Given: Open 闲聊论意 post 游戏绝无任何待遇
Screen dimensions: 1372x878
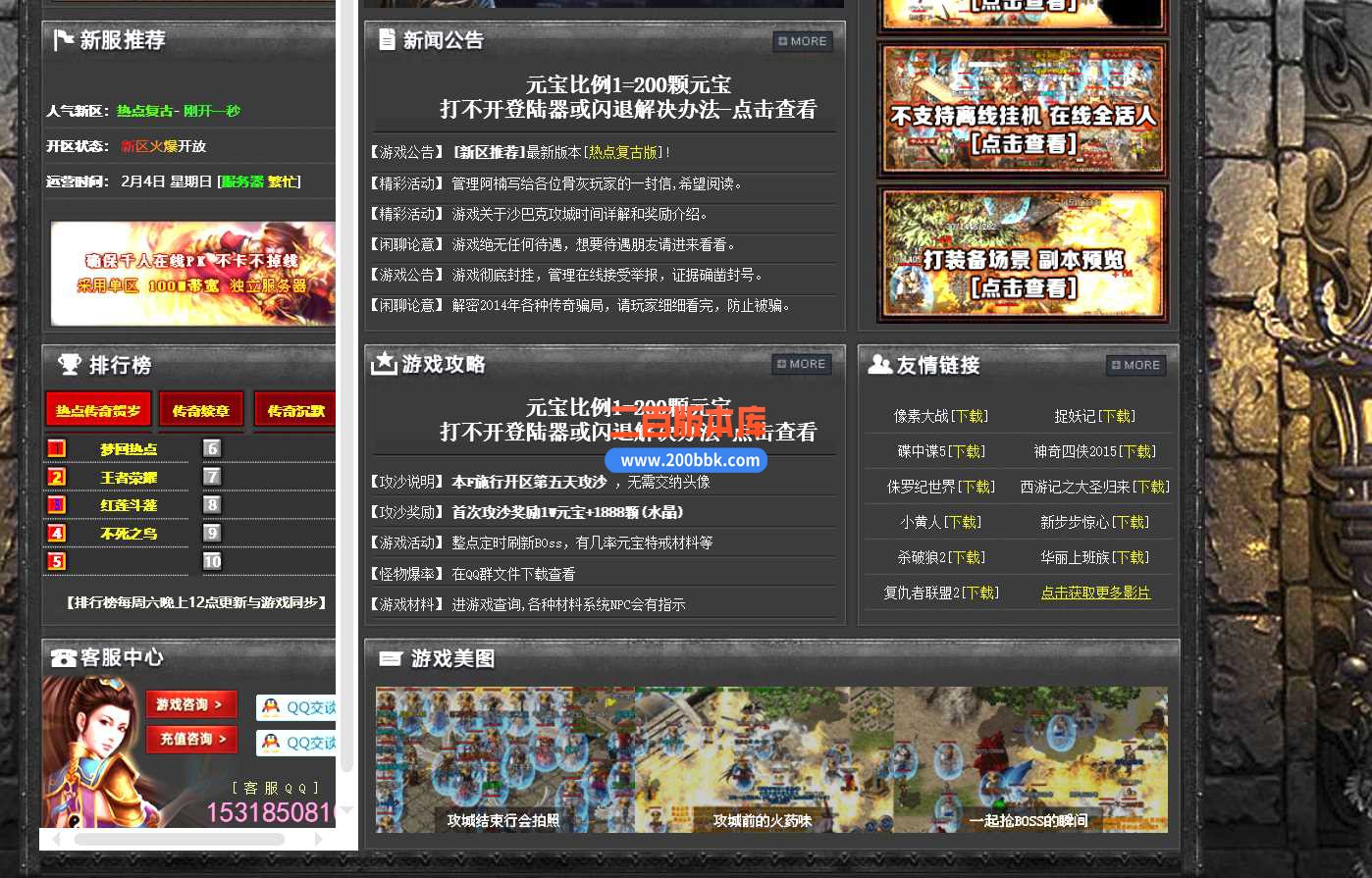Looking at the screenshot, I should pos(594,244).
